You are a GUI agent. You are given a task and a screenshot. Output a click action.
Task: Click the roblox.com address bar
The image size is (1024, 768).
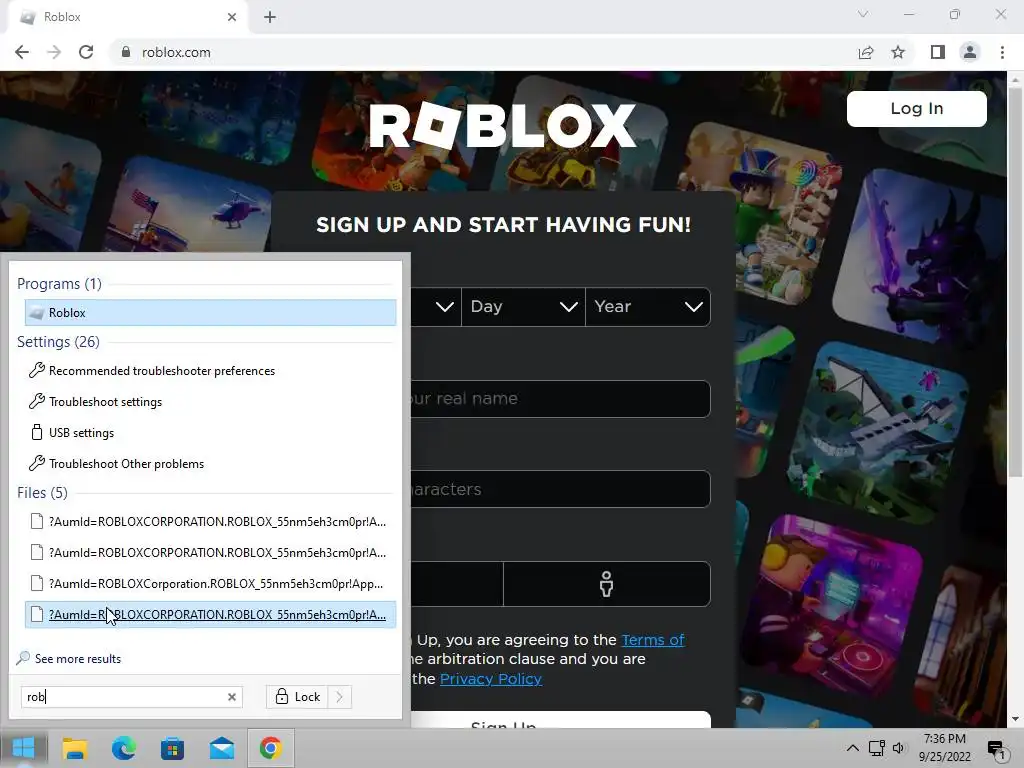coord(483,52)
